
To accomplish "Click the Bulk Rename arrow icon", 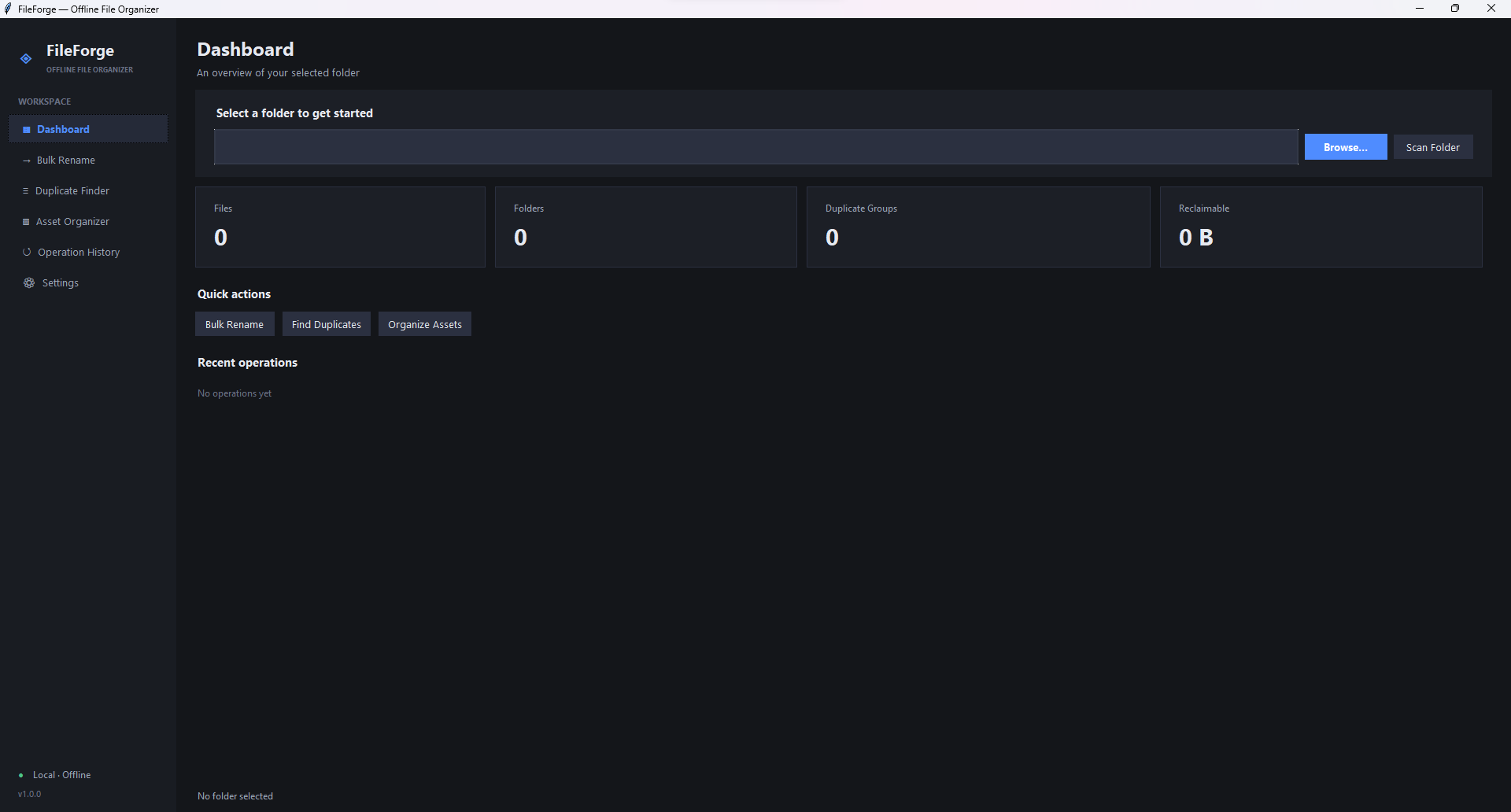I will pos(26,161).
